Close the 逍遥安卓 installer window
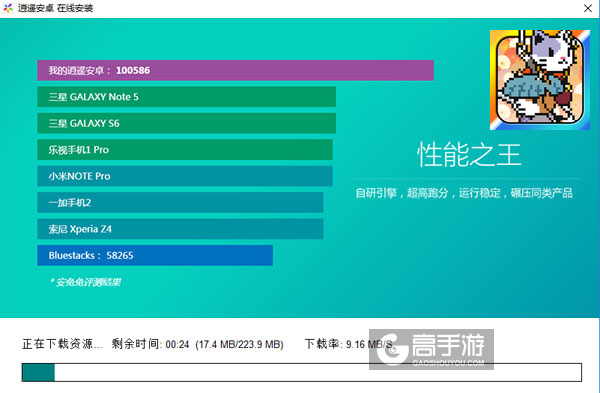Image resolution: width=600 pixels, height=393 pixels. click(x=588, y=8)
